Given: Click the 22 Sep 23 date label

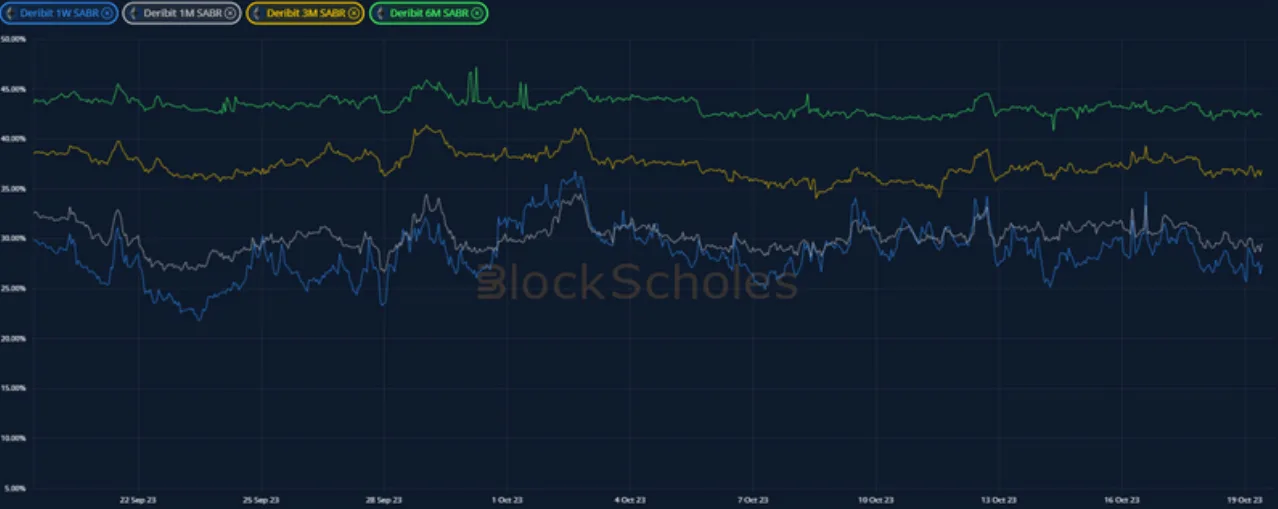Looking at the screenshot, I should click(137, 500).
